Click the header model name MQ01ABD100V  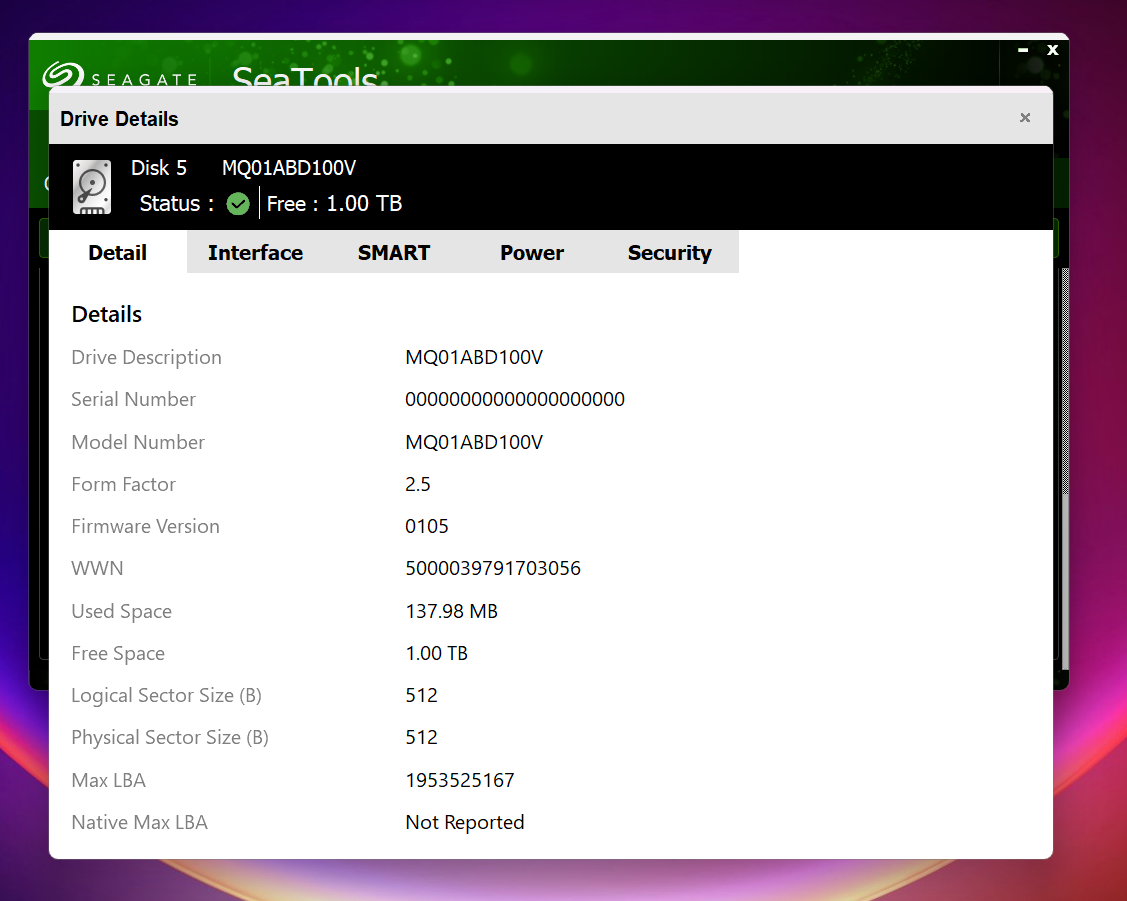289,168
